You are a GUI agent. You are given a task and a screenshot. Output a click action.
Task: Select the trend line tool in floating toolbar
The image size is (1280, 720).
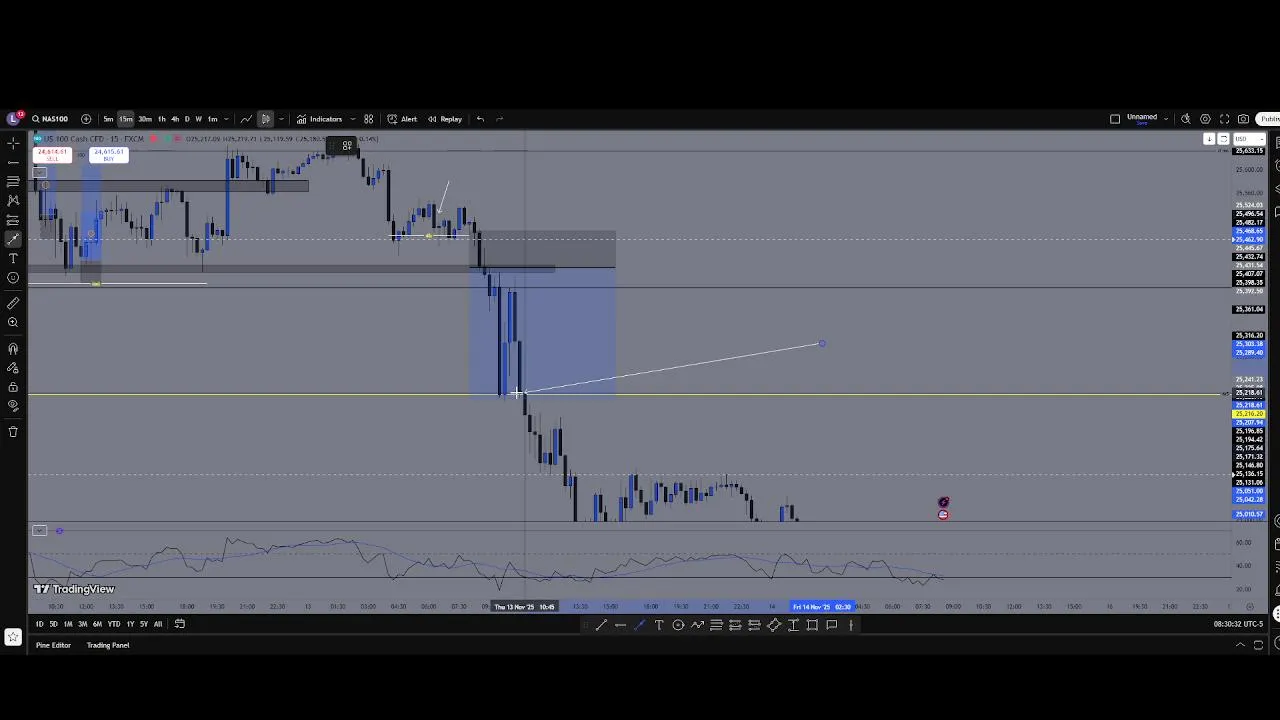coord(601,625)
